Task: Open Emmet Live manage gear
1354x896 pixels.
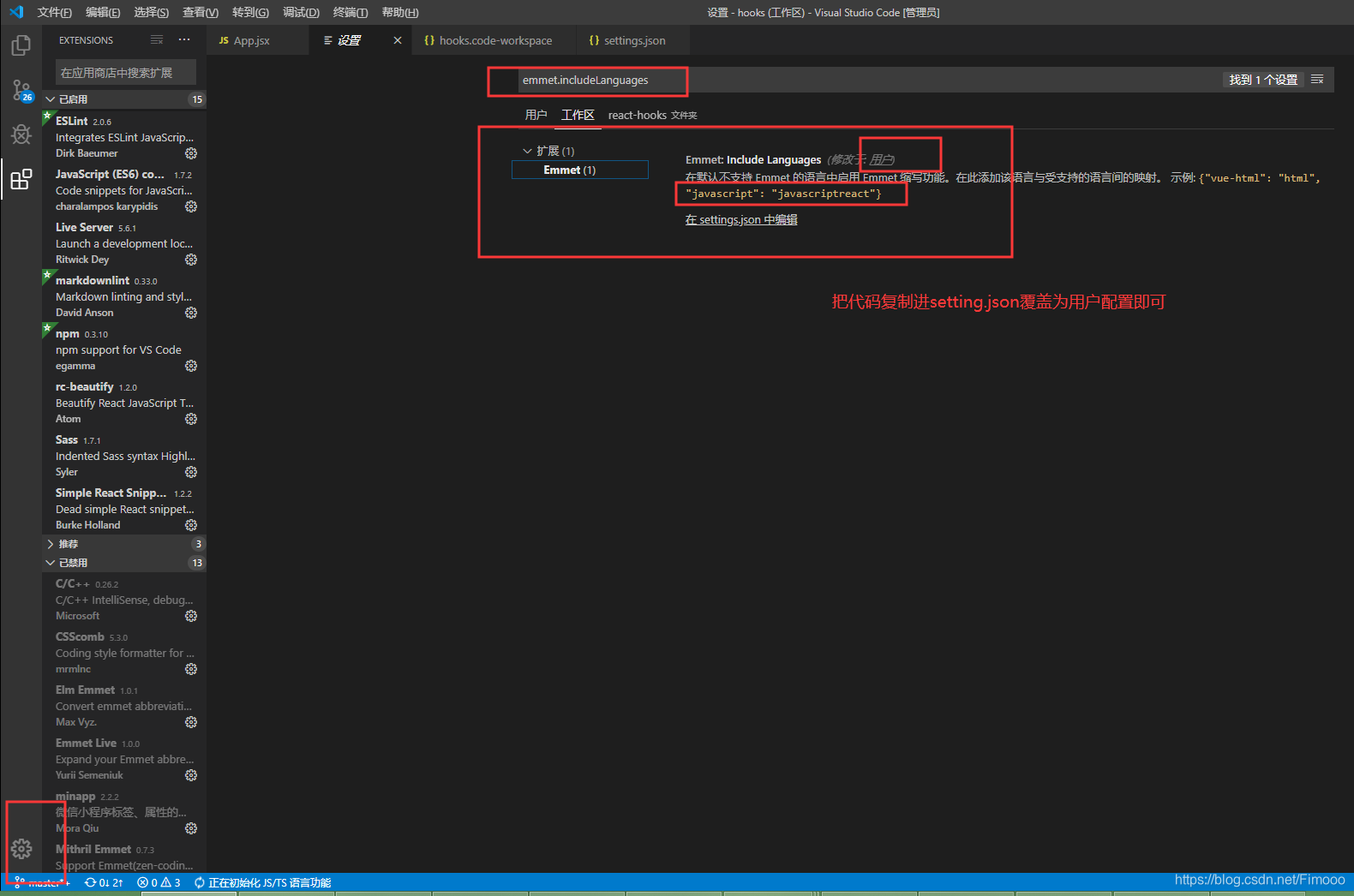Action: [x=191, y=775]
